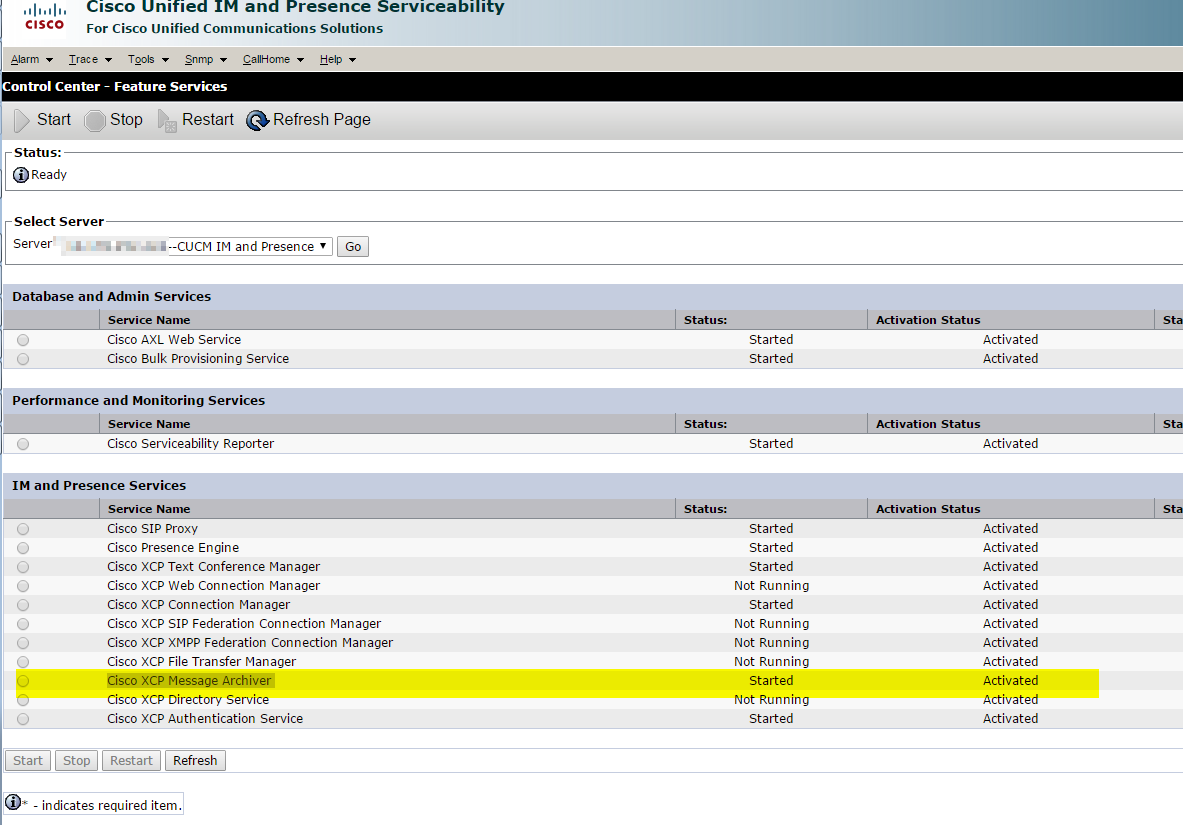
Task: Select Cisco XCP Text Conference Manager radio
Action: (23, 567)
